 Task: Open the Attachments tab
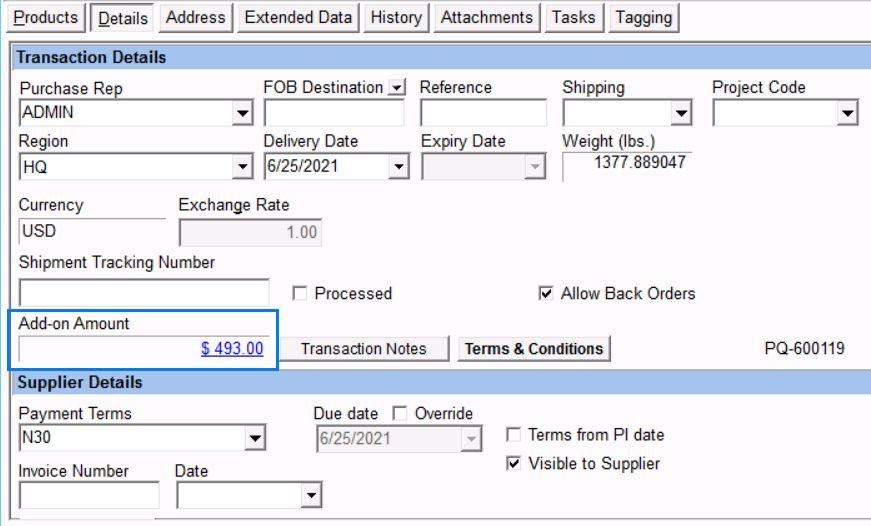click(x=487, y=18)
